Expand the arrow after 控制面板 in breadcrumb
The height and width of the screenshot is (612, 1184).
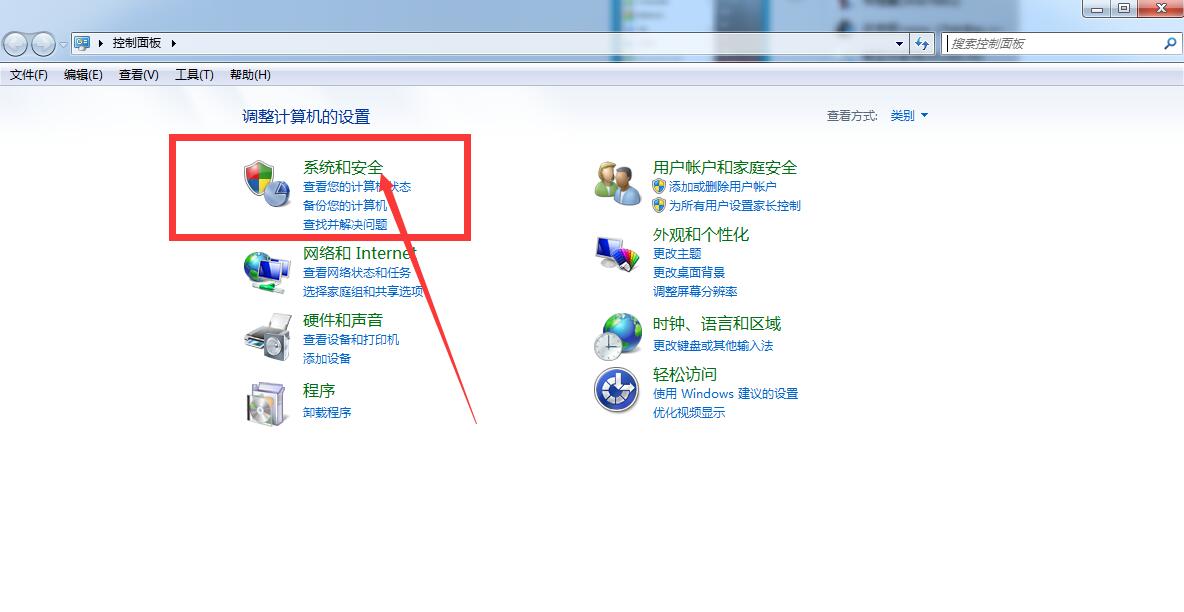click(x=174, y=43)
